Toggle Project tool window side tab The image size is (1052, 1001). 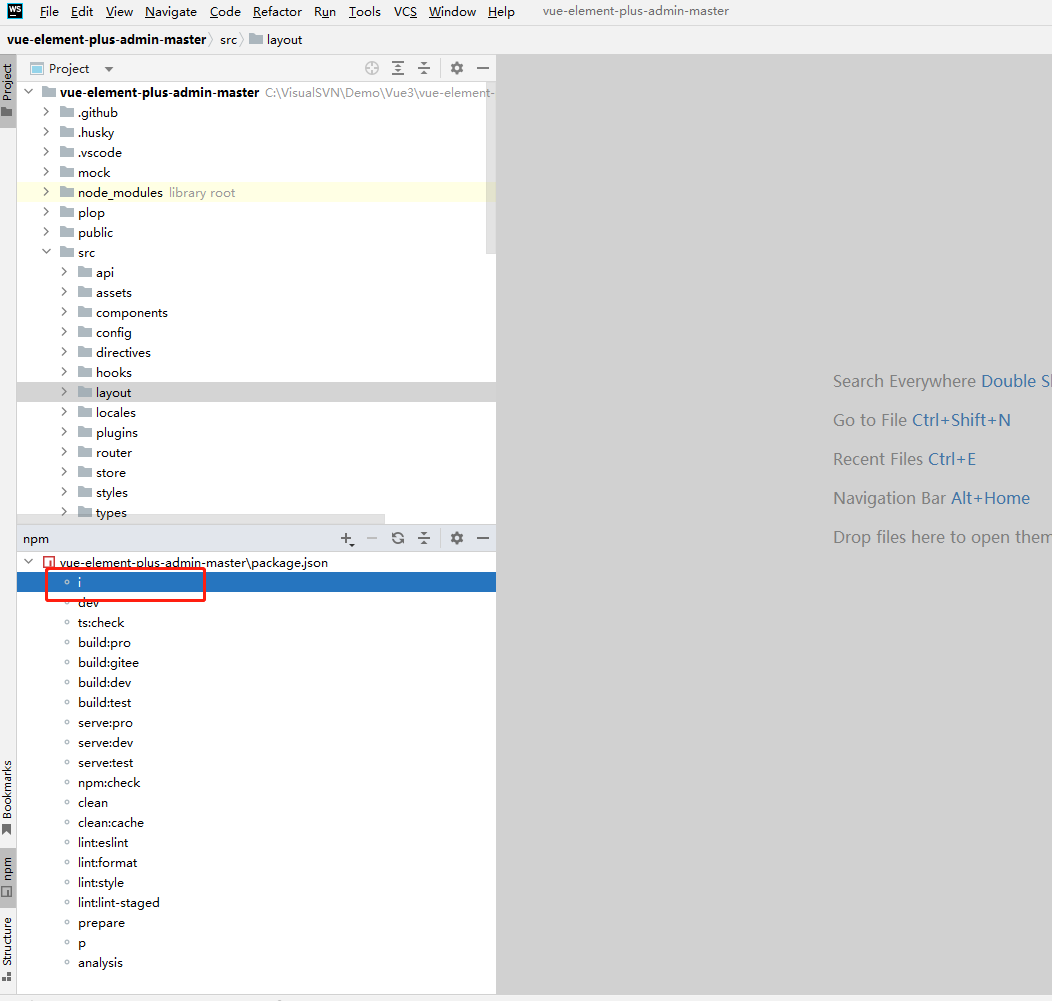(7, 91)
